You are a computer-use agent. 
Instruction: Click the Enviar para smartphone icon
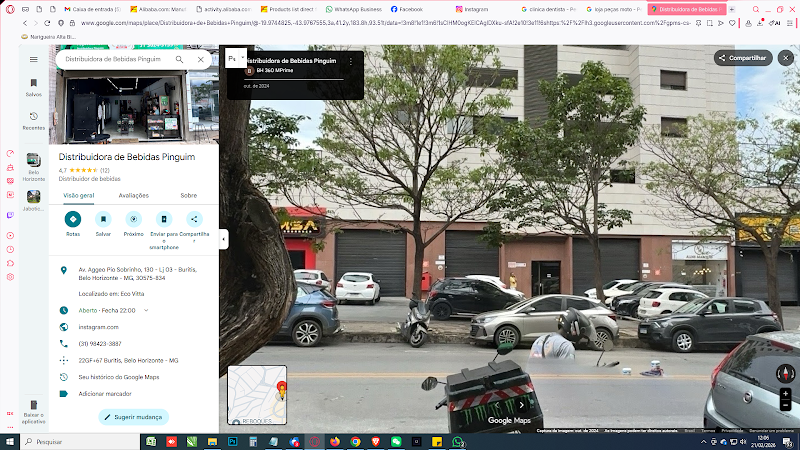tap(164, 219)
